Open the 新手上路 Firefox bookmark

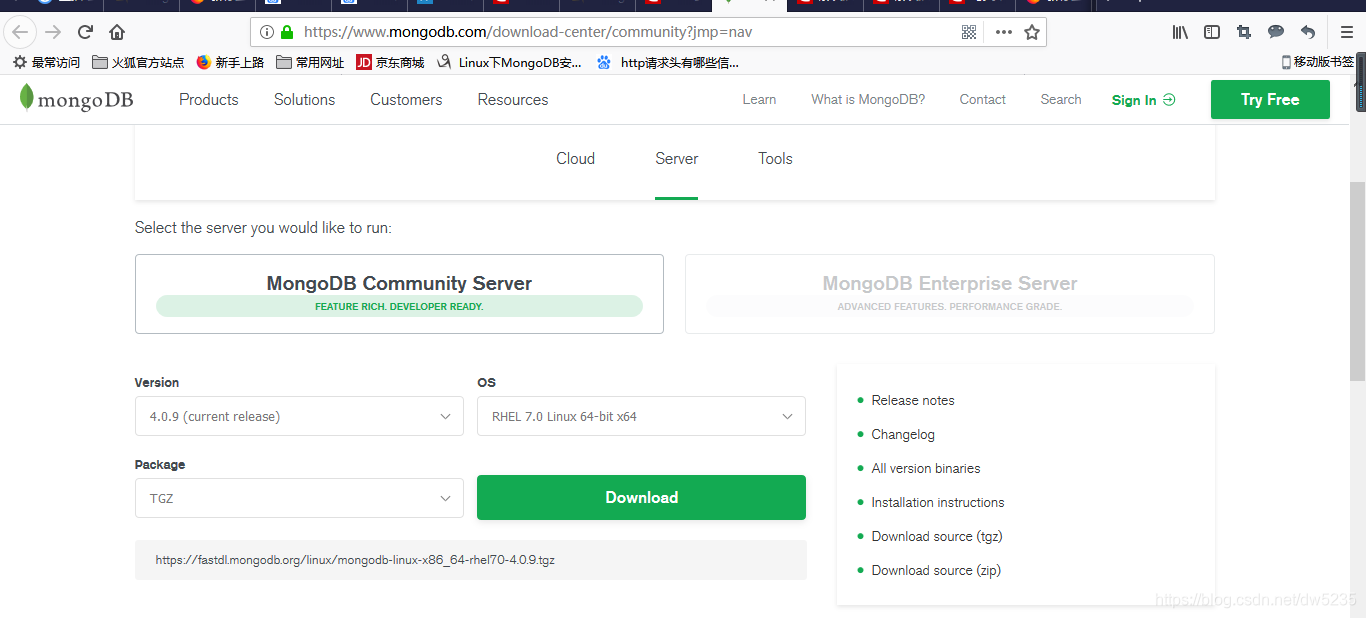230,62
